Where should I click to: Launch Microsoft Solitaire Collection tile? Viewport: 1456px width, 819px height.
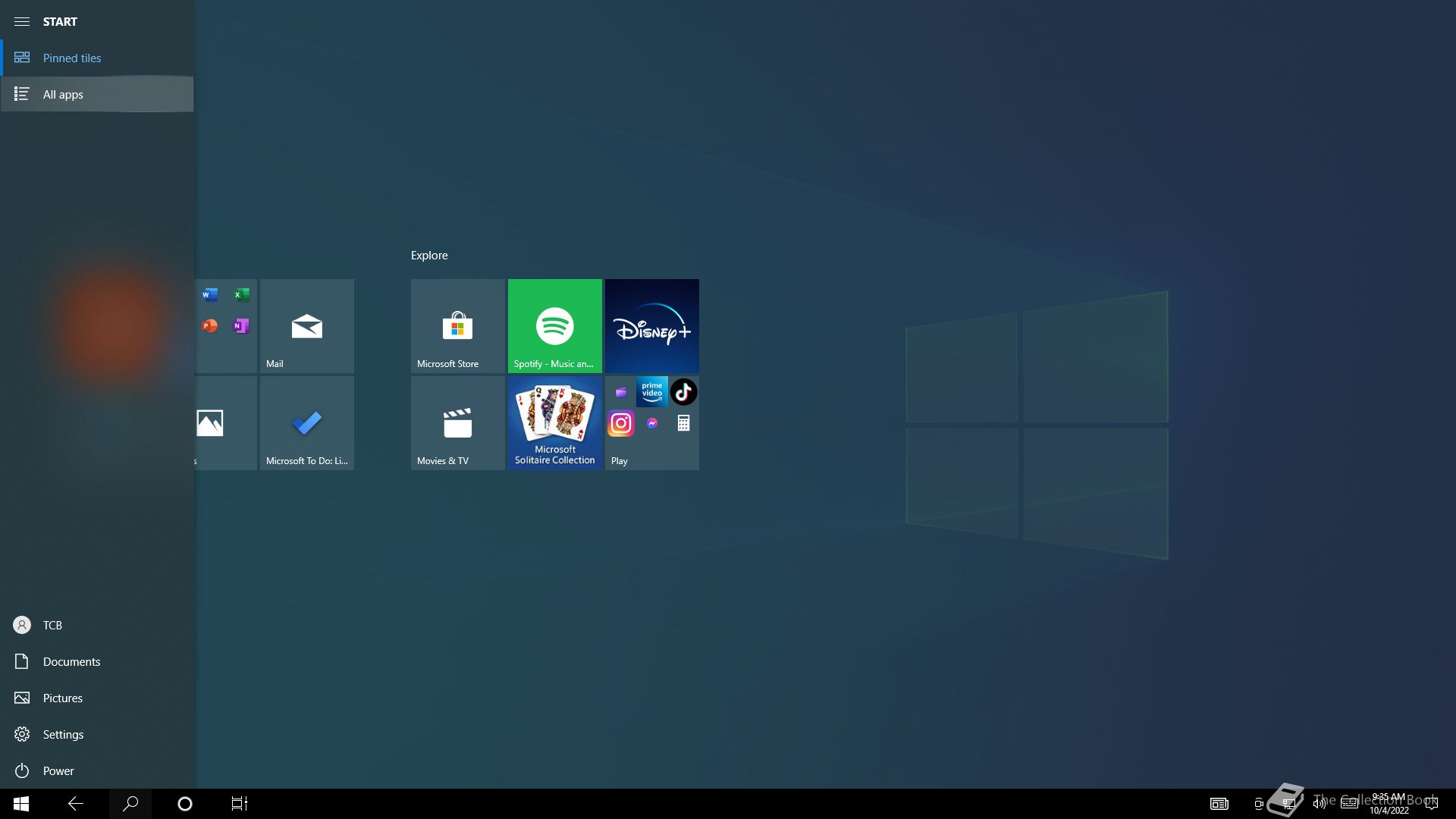tap(555, 423)
